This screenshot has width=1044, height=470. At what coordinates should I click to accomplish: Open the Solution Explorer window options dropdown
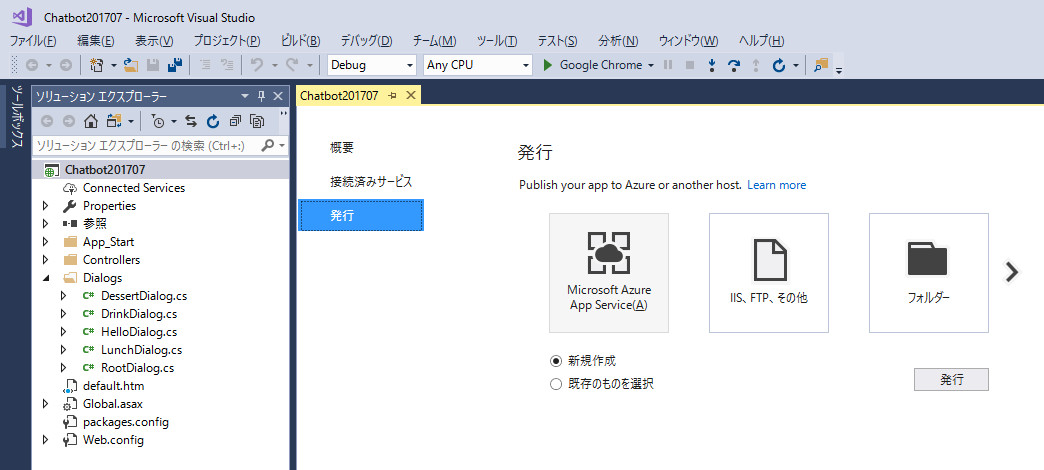(x=244, y=97)
